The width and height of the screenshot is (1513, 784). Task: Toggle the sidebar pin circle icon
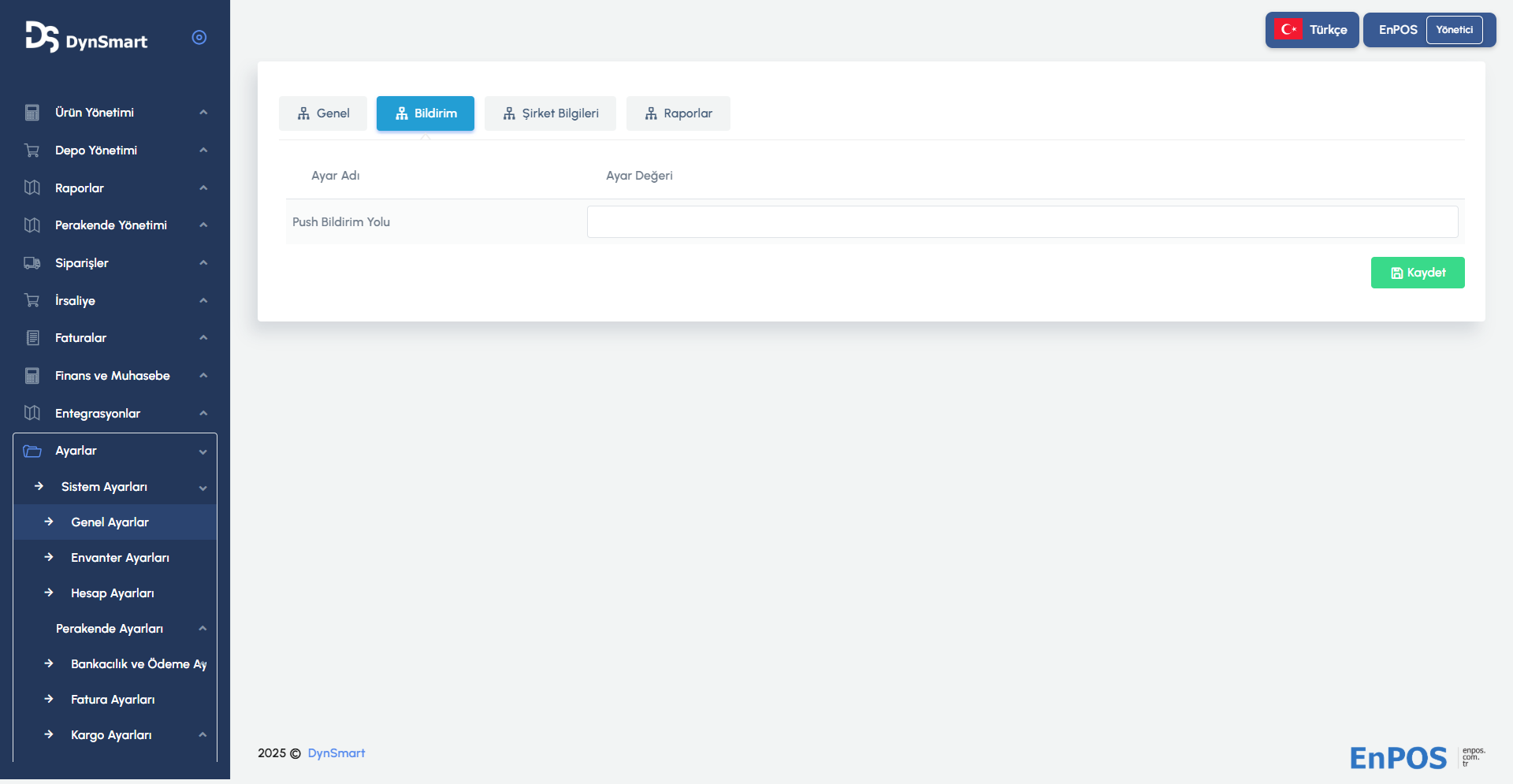point(199,38)
